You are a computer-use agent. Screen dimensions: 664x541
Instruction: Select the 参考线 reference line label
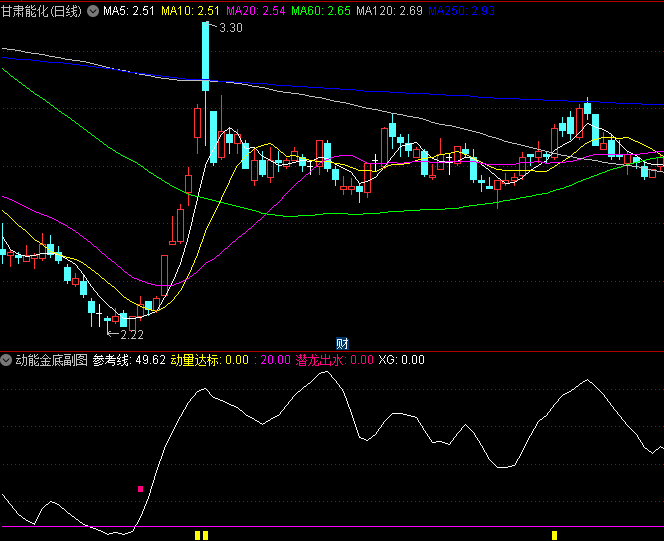coord(129,360)
